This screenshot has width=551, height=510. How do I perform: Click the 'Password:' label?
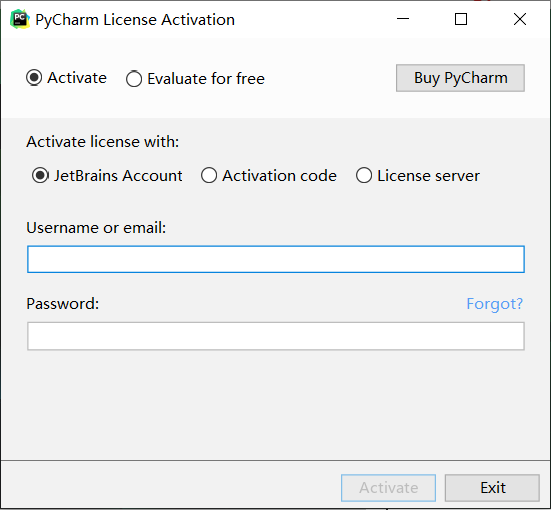tap(63, 304)
